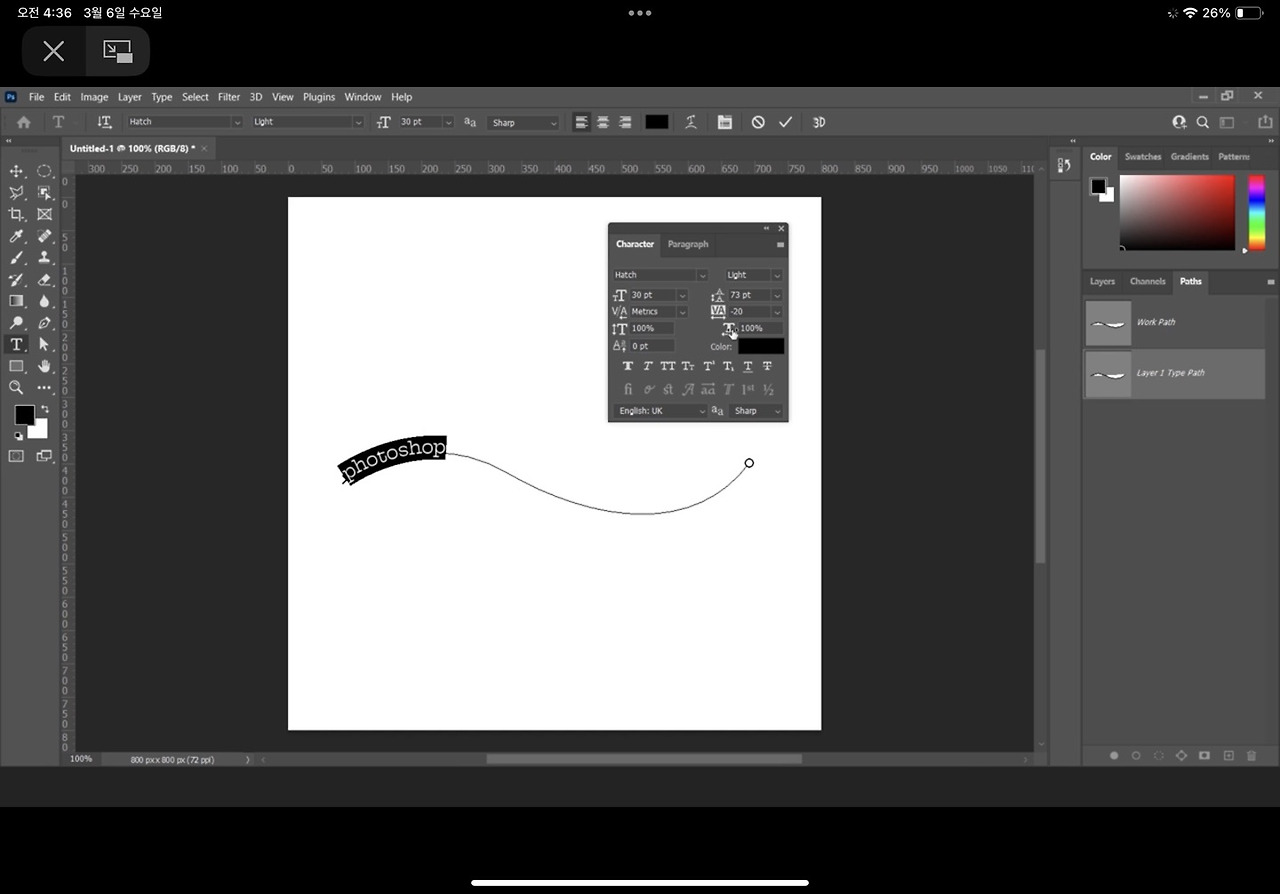Open the Filter menu
This screenshot has width=1280, height=894.
(x=229, y=97)
